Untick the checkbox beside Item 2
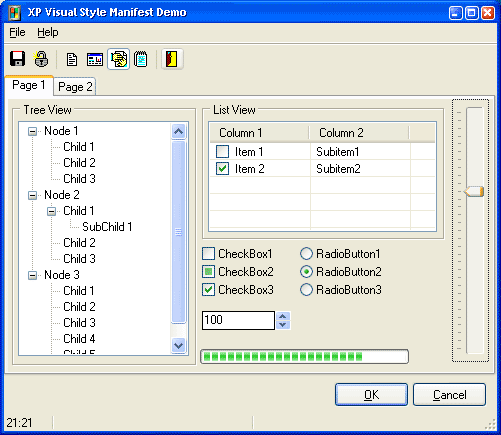 coord(222,169)
